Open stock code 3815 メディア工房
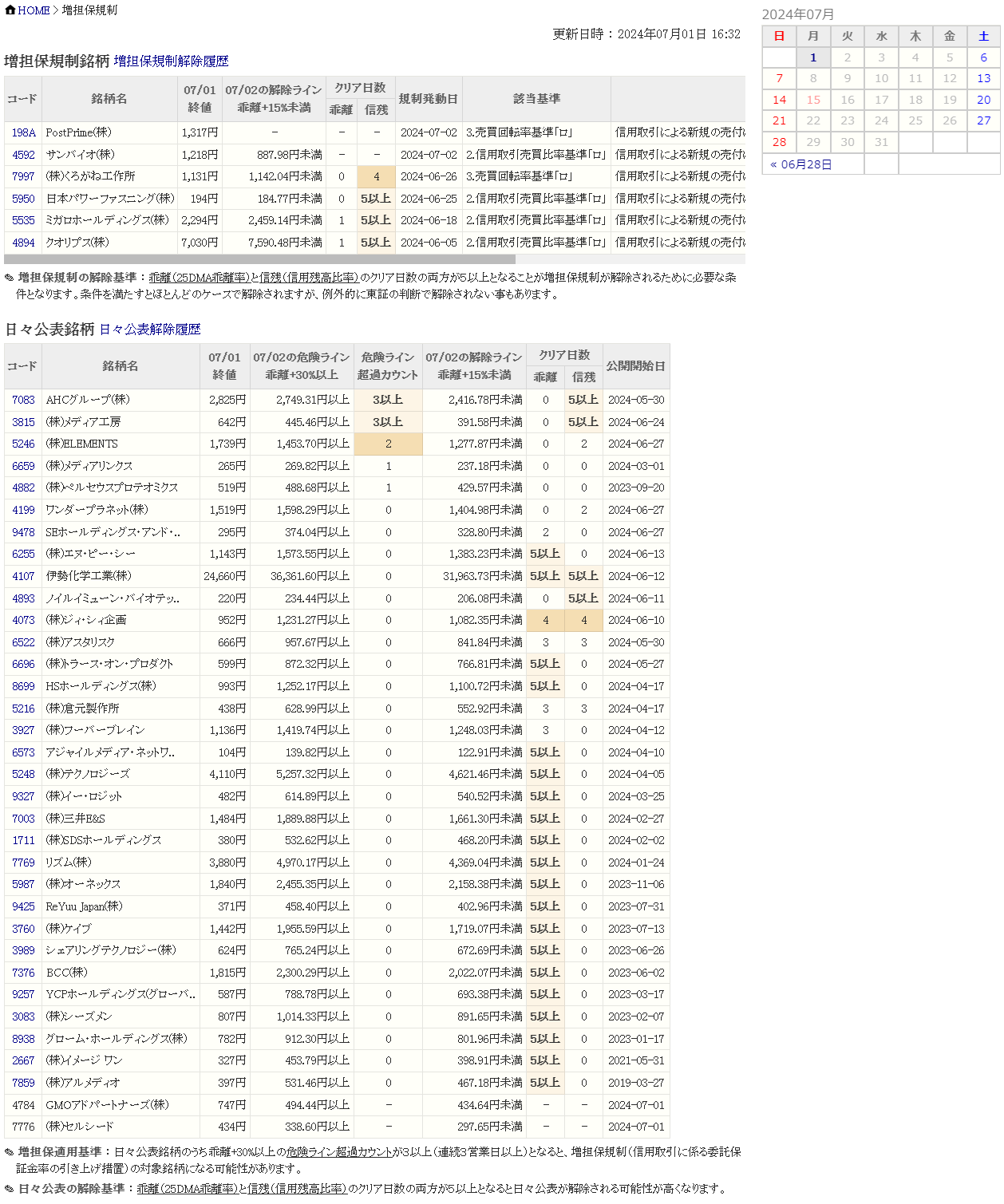1004x1204 pixels. click(23, 422)
